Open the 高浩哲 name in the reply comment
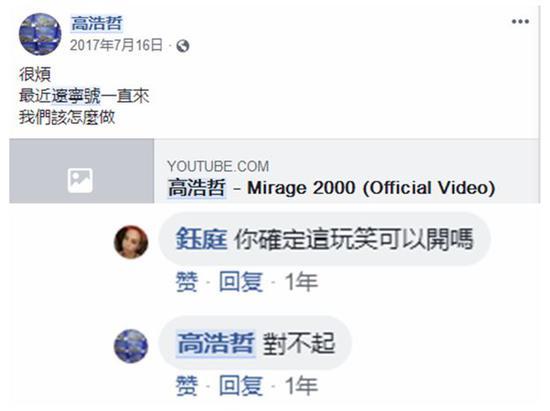The width and height of the screenshot is (550, 411). [216, 343]
